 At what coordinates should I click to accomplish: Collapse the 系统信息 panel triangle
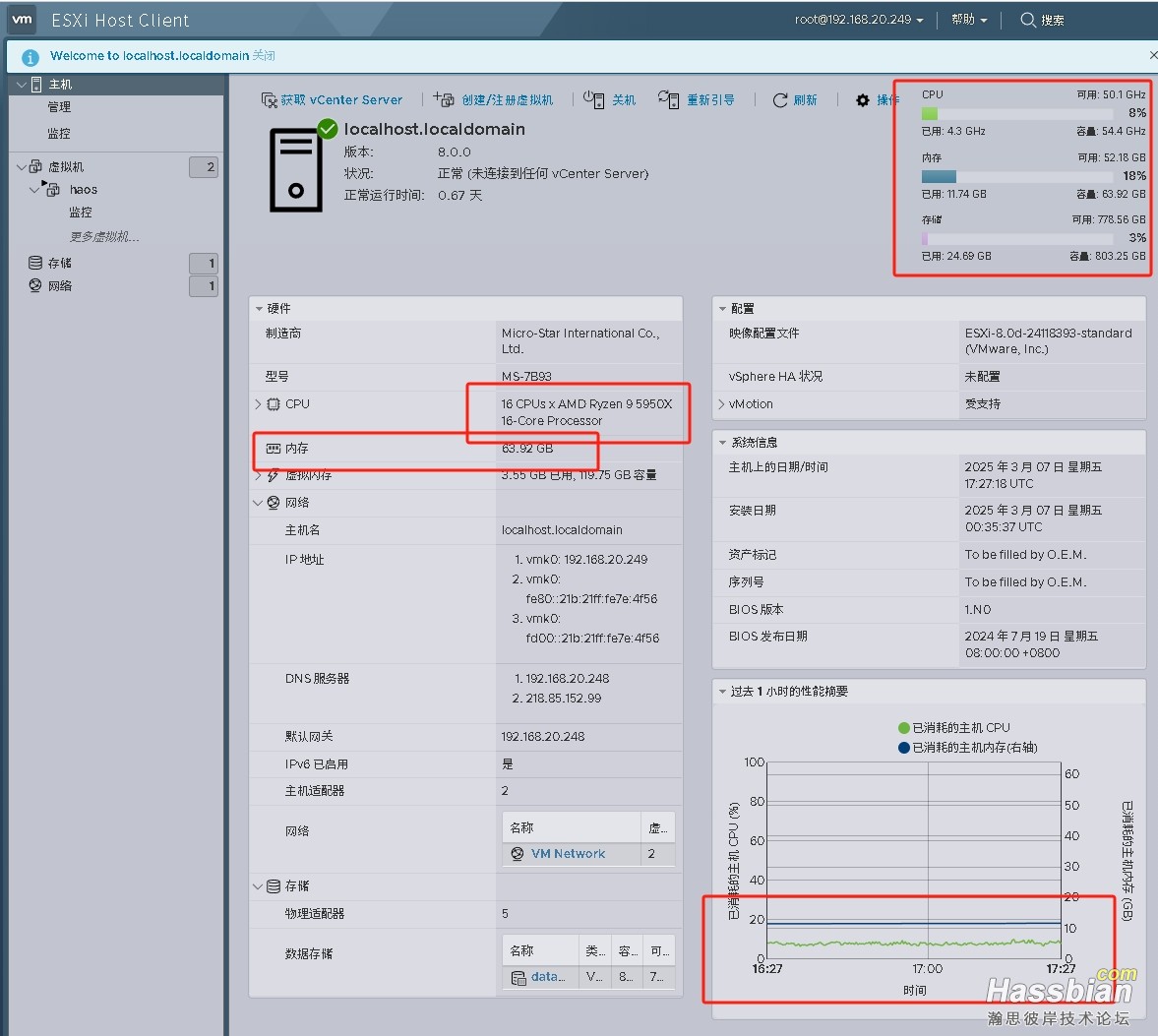(722, 443)
